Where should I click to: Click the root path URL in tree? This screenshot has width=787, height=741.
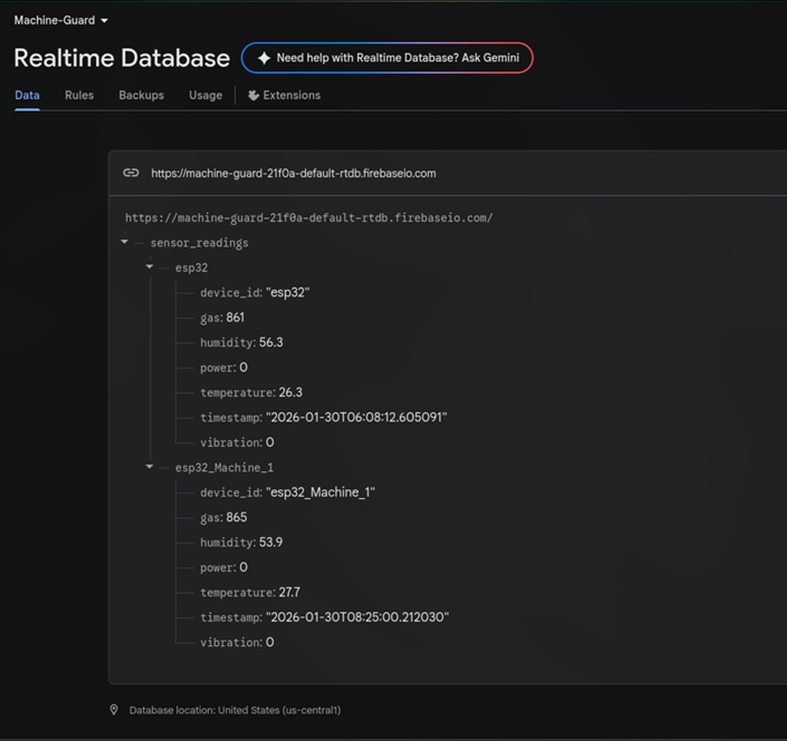309,218
